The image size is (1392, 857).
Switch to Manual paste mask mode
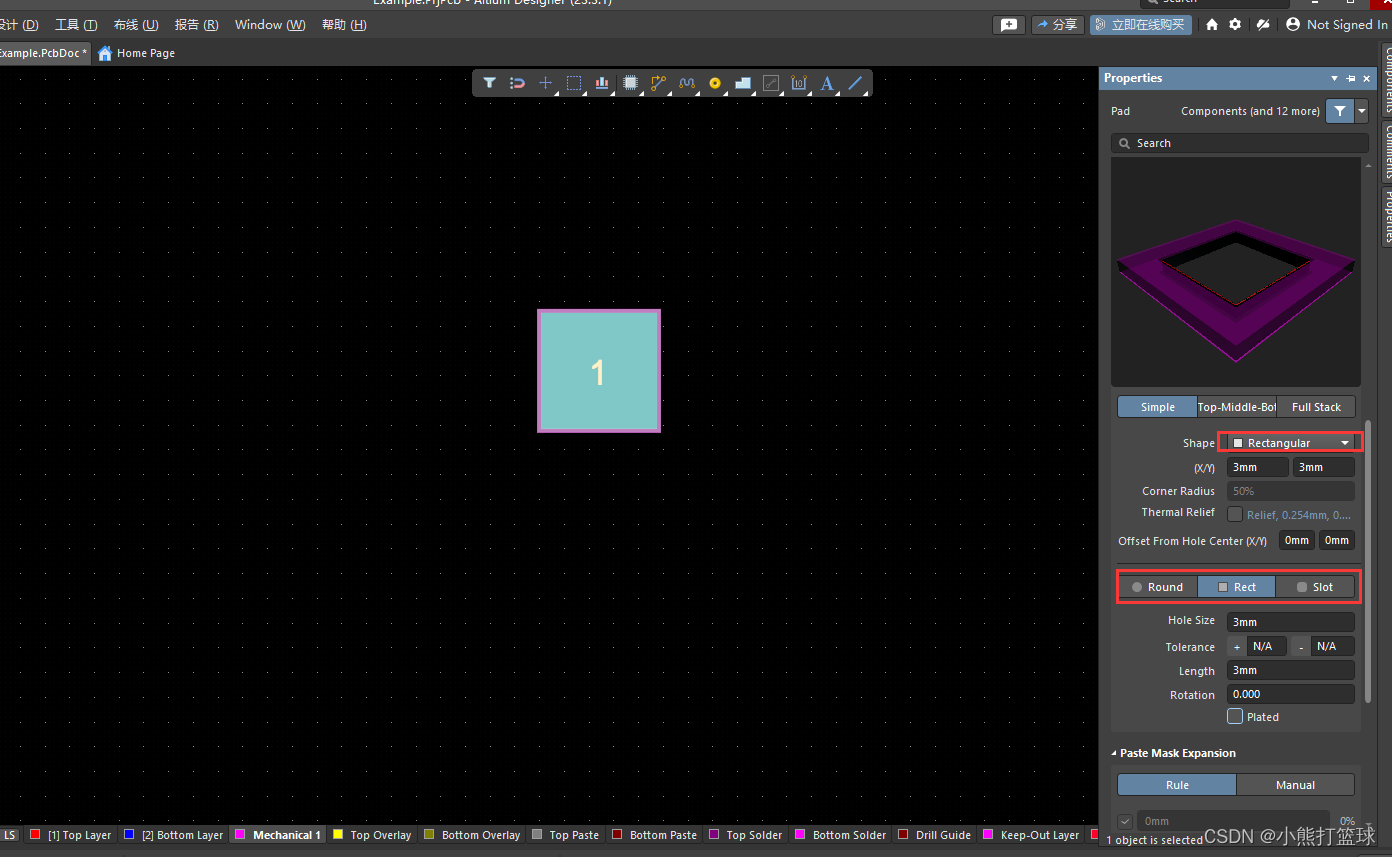click(1295, 784)
